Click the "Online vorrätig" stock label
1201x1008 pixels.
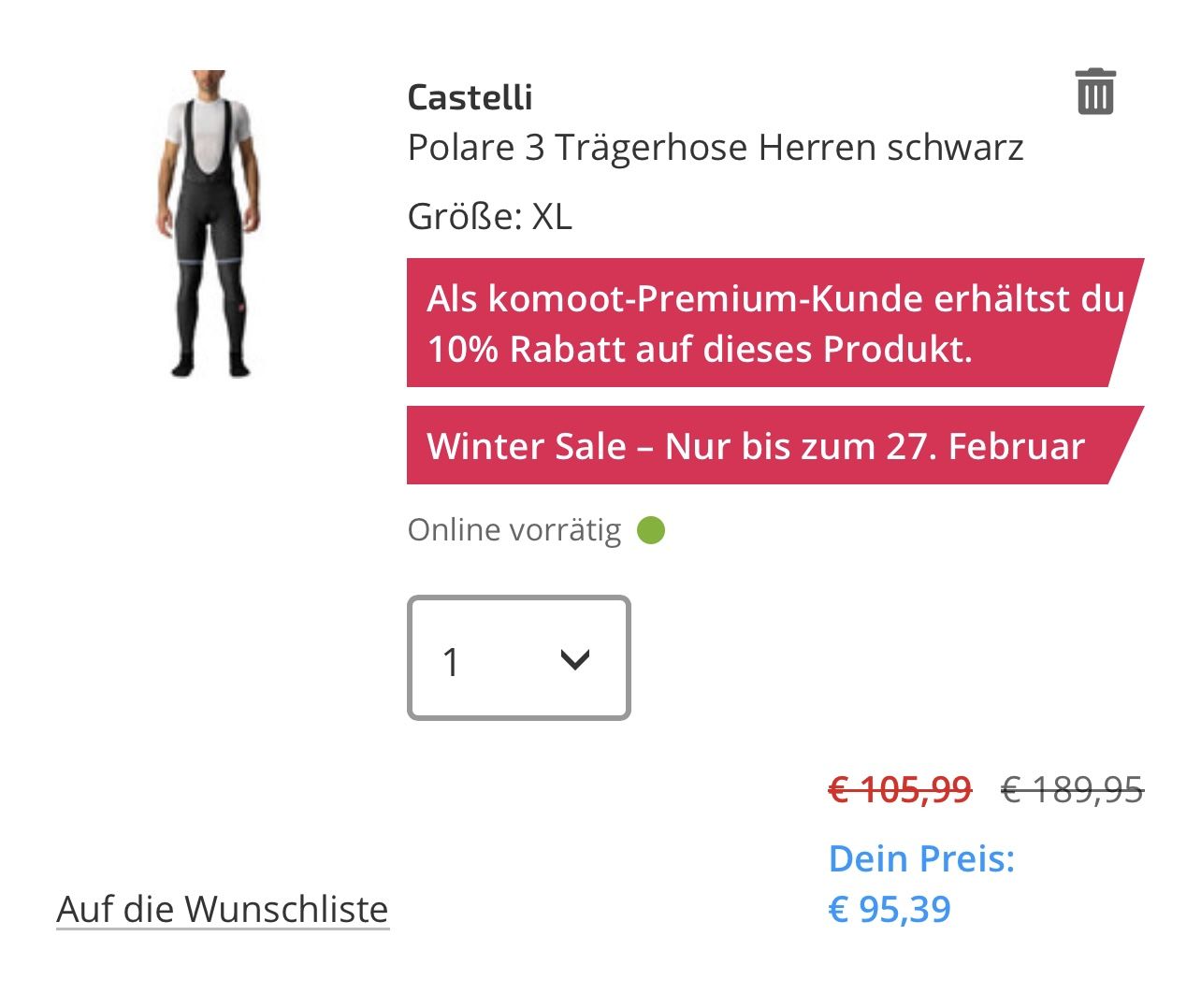click(514, 530)
